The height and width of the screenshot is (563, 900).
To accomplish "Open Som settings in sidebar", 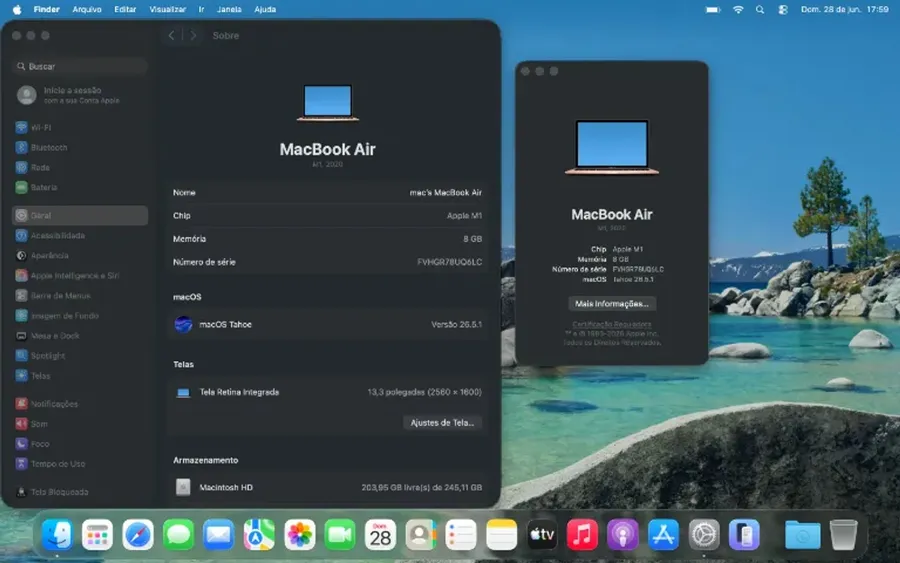I will [x=80, y=424].
